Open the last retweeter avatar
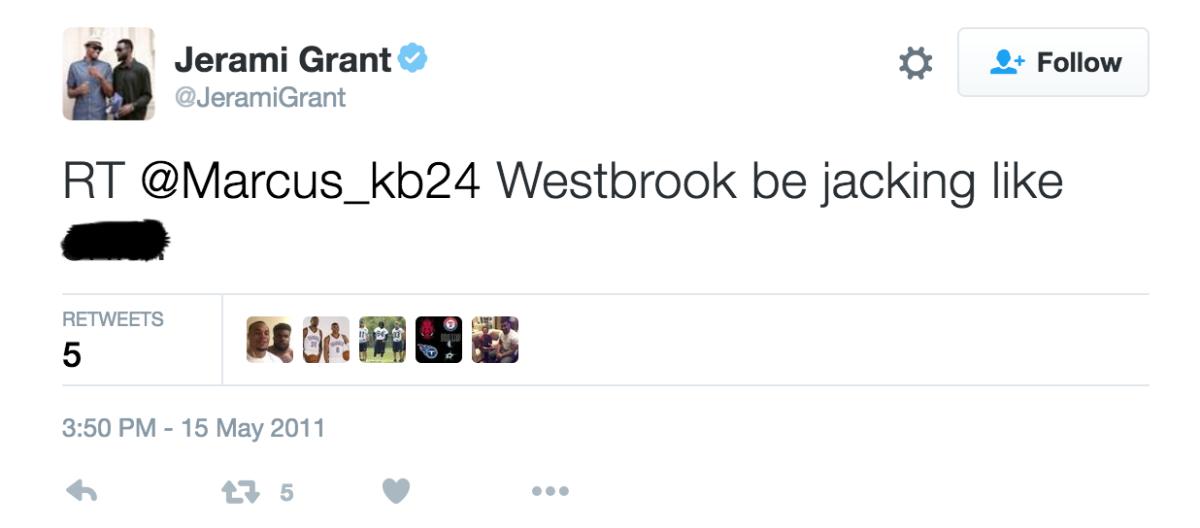 (495, 340)
